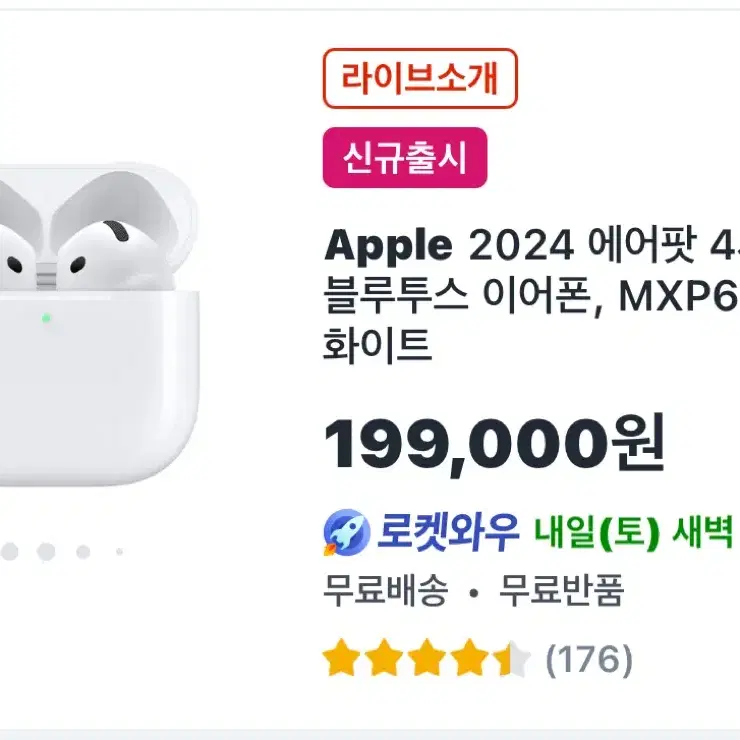Click the second rating star
The image size is (740, 740).
click(x=384, y=658)
